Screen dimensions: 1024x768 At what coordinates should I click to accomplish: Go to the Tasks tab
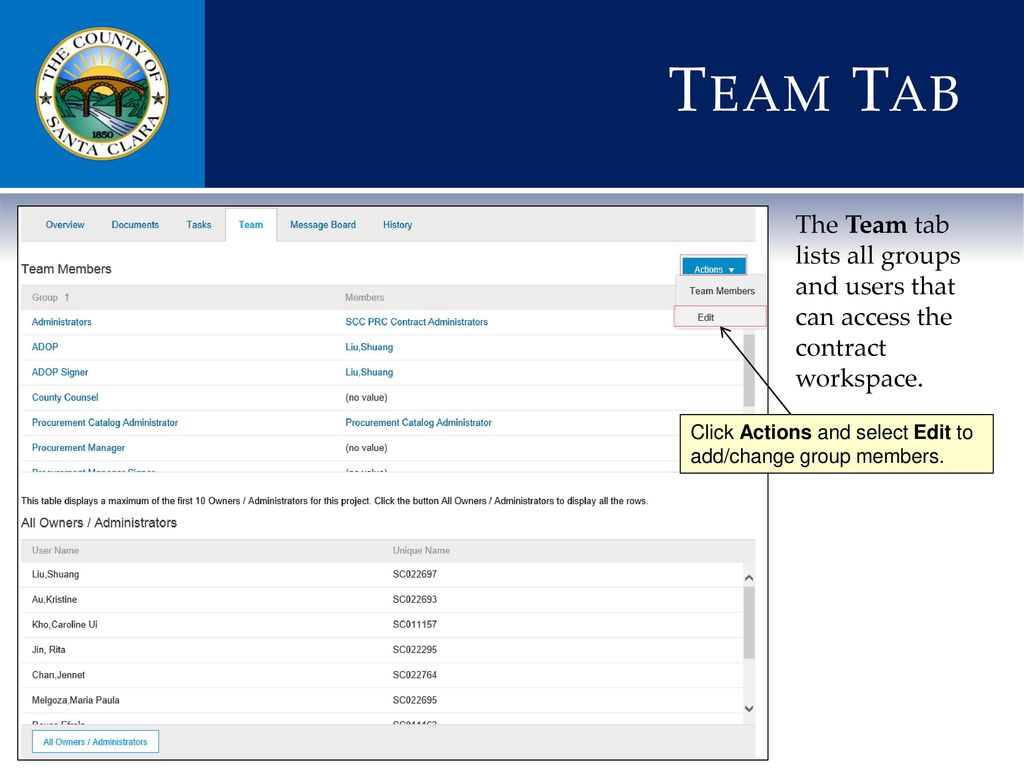coord(199,225)
